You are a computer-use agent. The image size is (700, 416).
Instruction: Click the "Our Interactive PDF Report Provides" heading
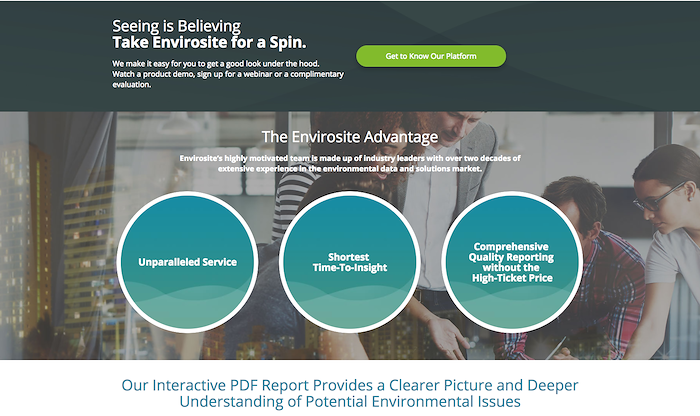(350, 393)
